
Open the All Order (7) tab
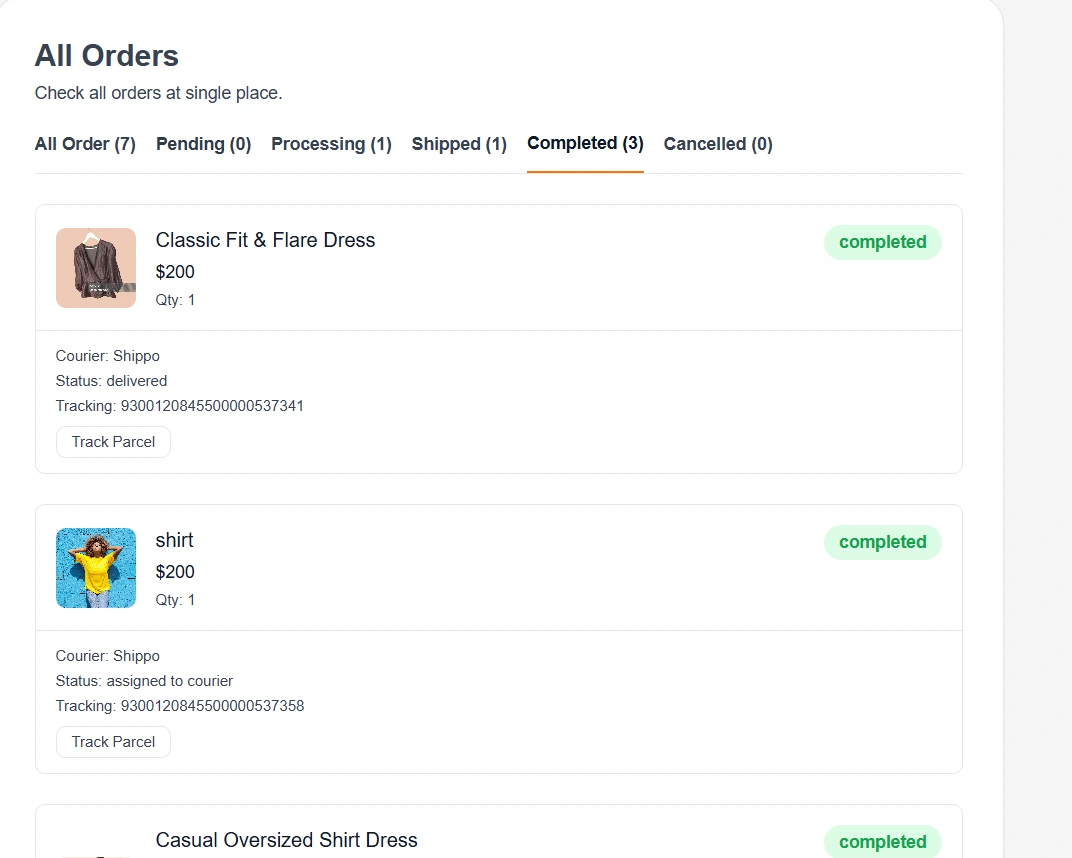(85, 144)
